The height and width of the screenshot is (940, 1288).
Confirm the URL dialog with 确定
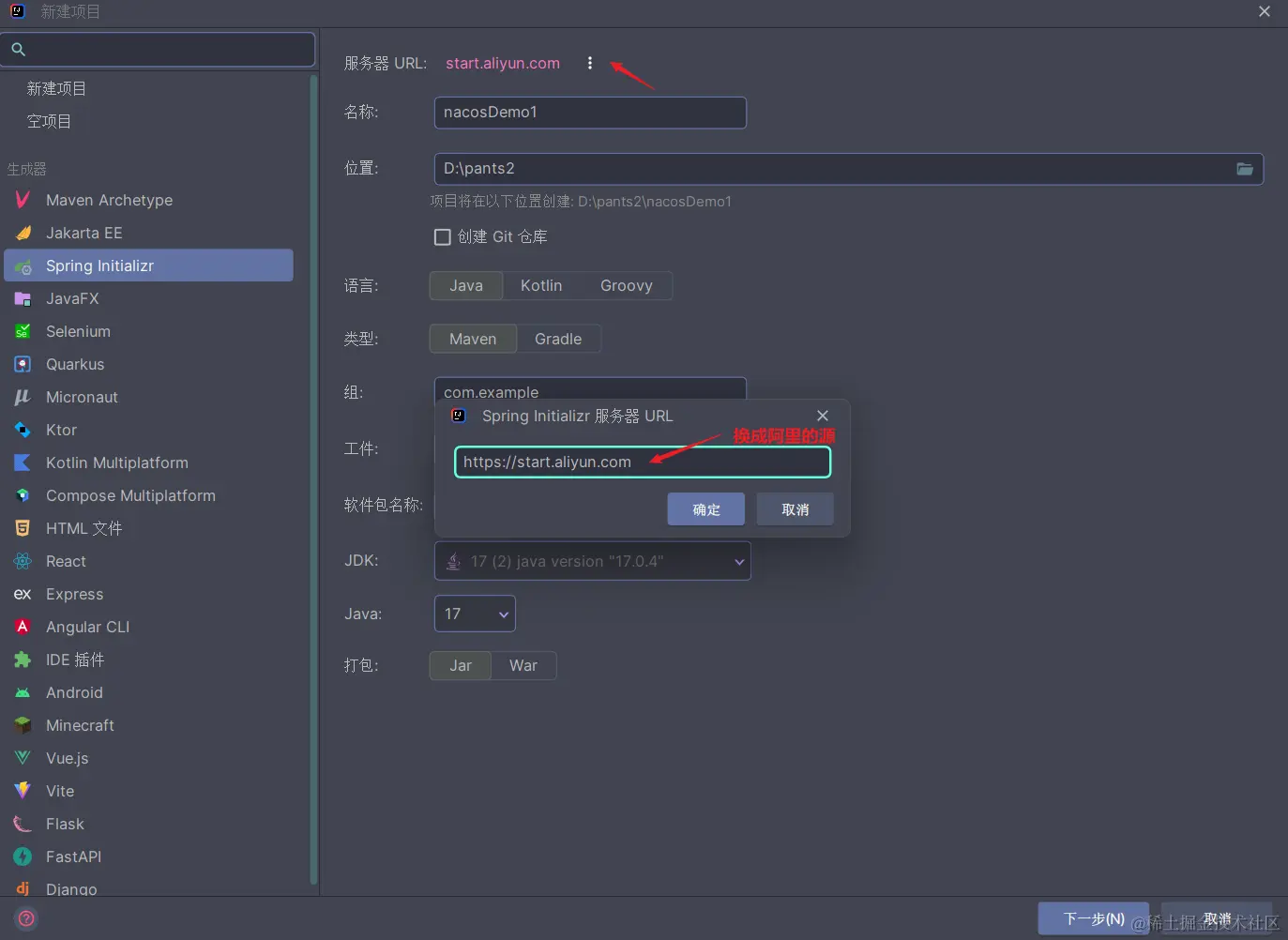pos(706,509)
